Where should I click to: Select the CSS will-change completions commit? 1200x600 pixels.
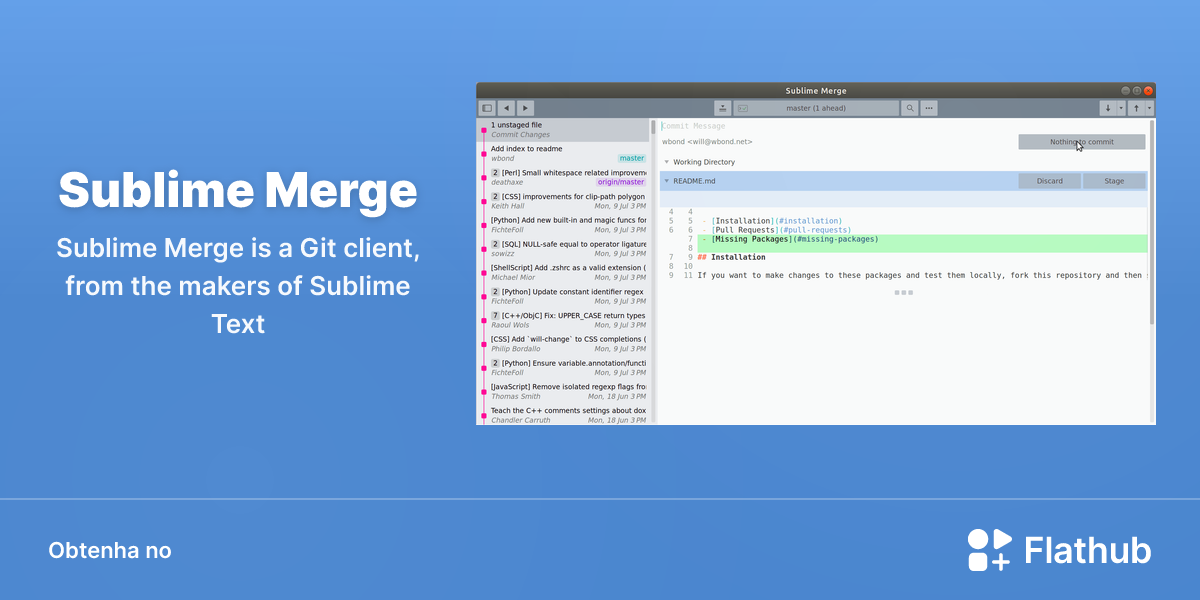pyautogui.click(x=564, y=344)
